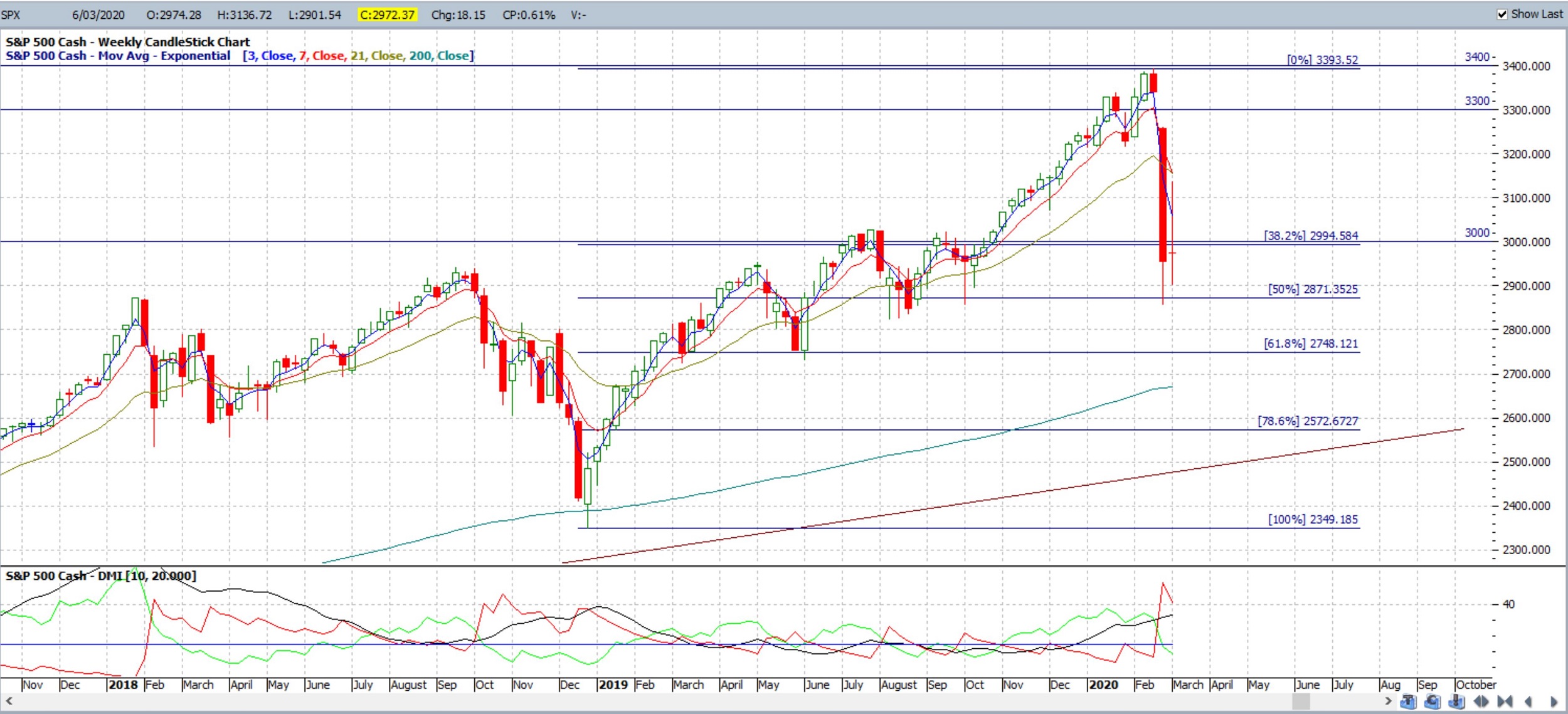
Task: Click the [61.8%] 2748.121 Fibonacci label
Action: (x=1311, y=344)
